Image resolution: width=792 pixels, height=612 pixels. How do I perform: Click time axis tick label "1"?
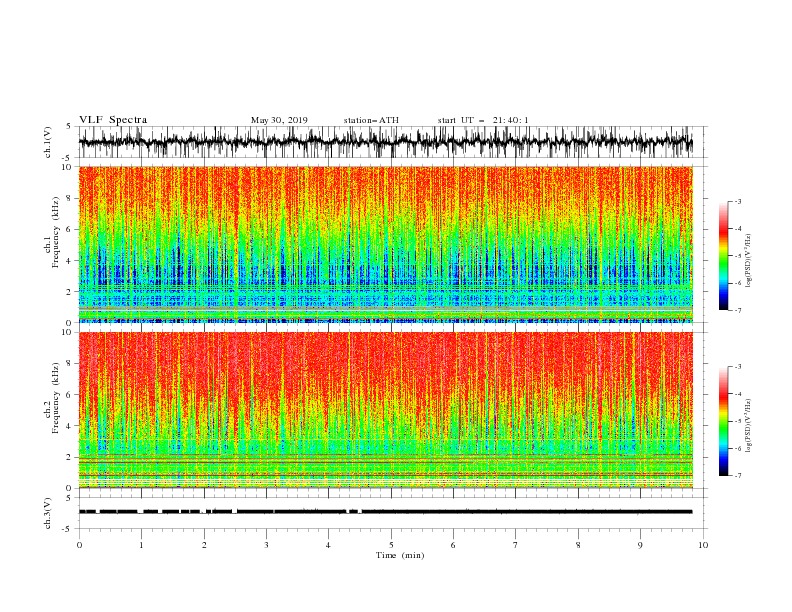[141, 545]
